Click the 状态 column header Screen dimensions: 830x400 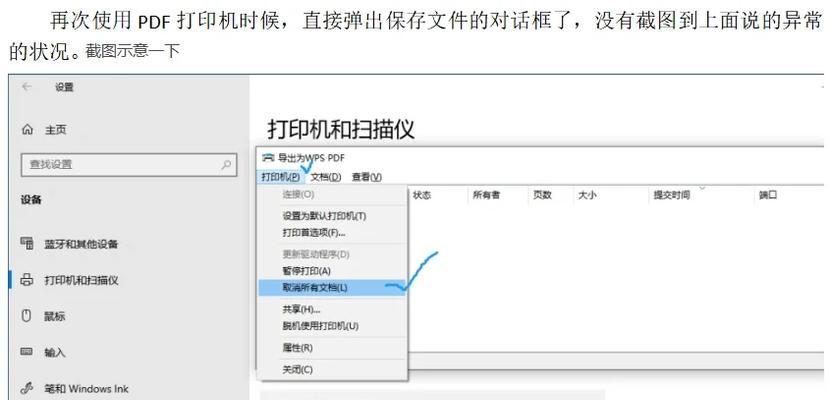[x=422, y=195]
